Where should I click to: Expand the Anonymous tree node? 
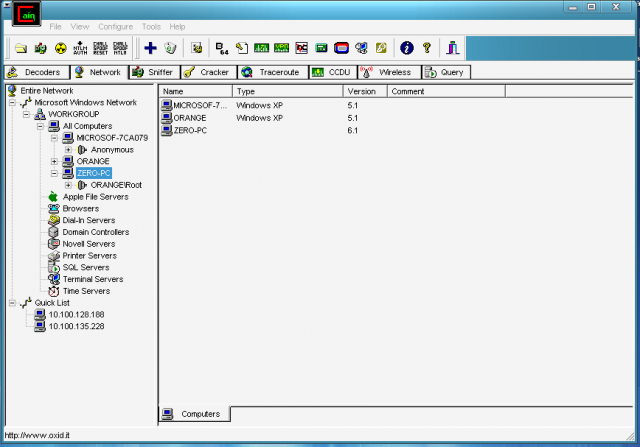[x=68, y=150]
